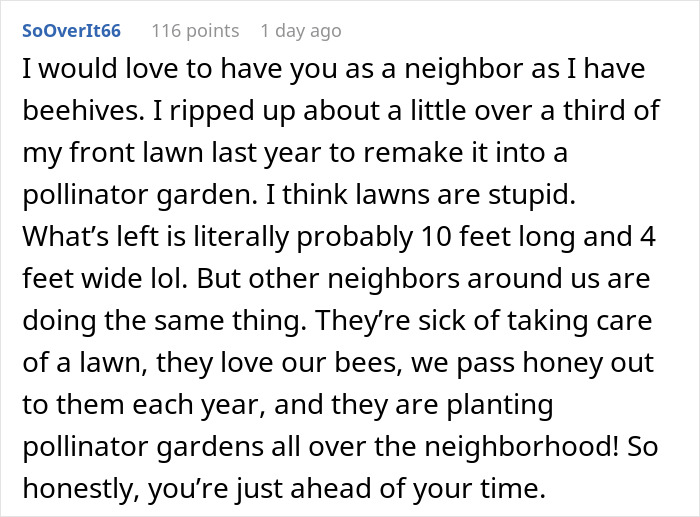This screenshot has width=700, height=517.
Task: Open the SoOverIt66 user profile link
Action: [71, 31]
